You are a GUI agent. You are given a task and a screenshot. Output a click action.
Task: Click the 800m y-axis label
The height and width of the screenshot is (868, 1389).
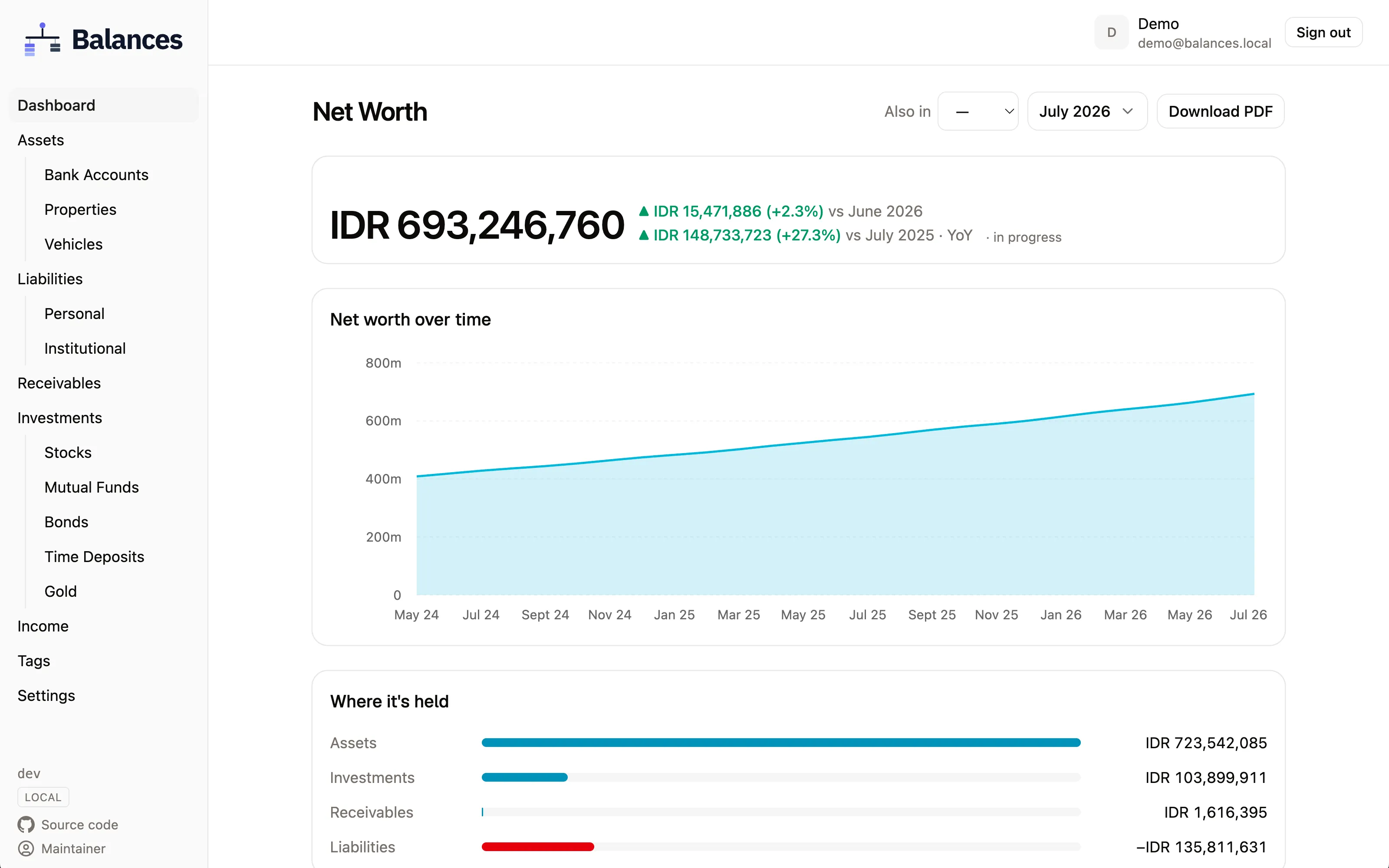click(x=383, y=363)
